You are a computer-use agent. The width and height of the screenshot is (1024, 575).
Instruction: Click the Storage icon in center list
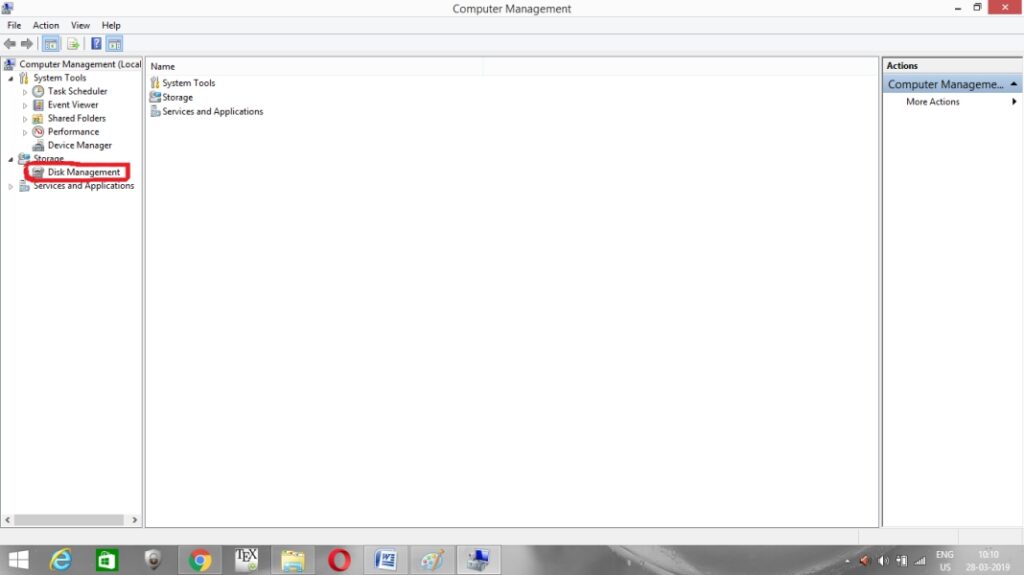click(x=155, y=97)
